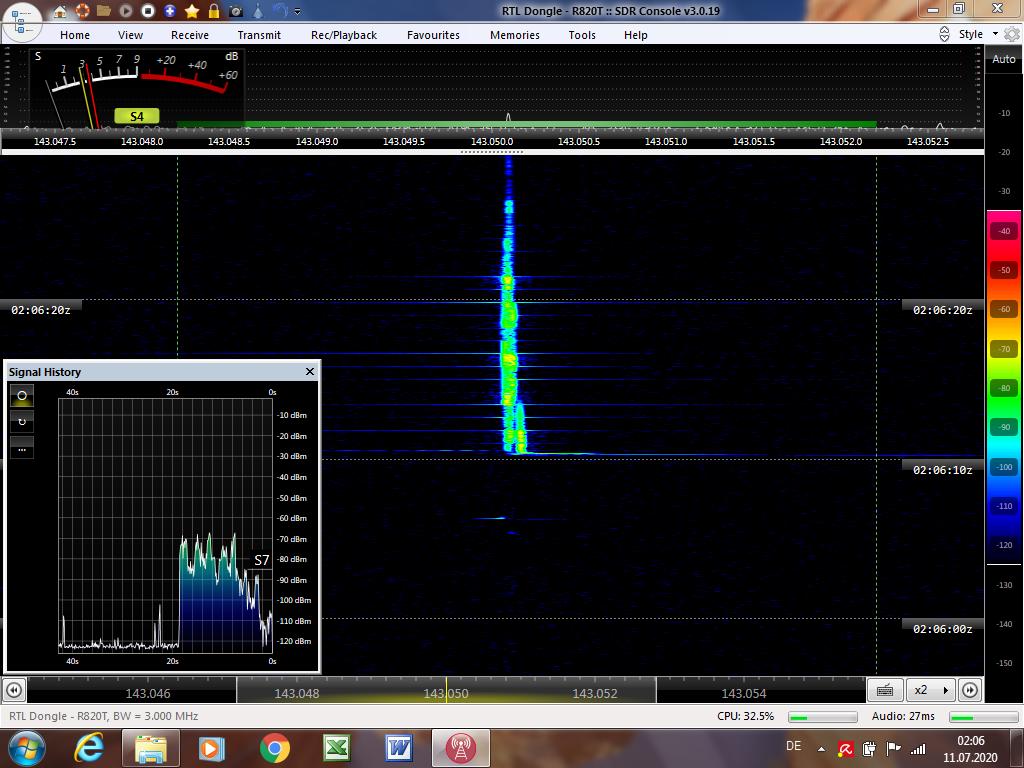Expand the quick access toolbar customize arrow
This screenshot has width=1024, height=768.
pos(298,11)
